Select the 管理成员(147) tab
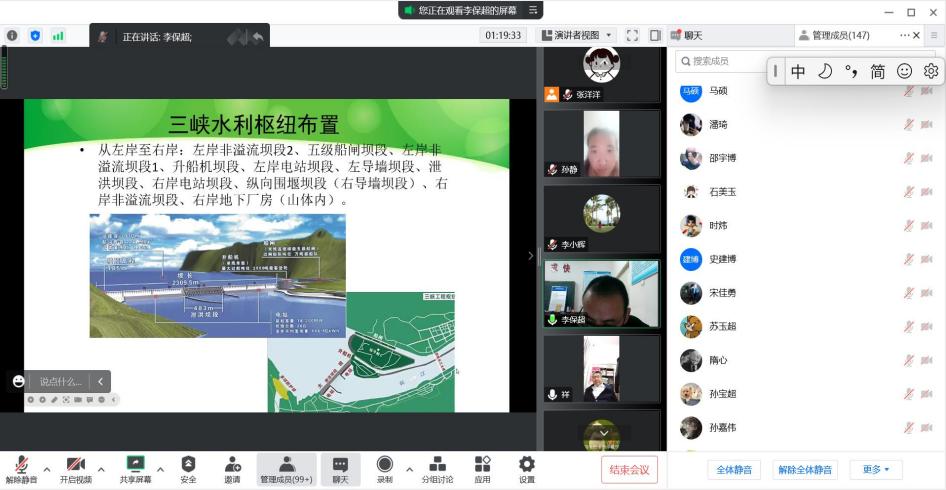Image resolution: width=946 pixels, height=490 pixels. click(x=839, y=35)
